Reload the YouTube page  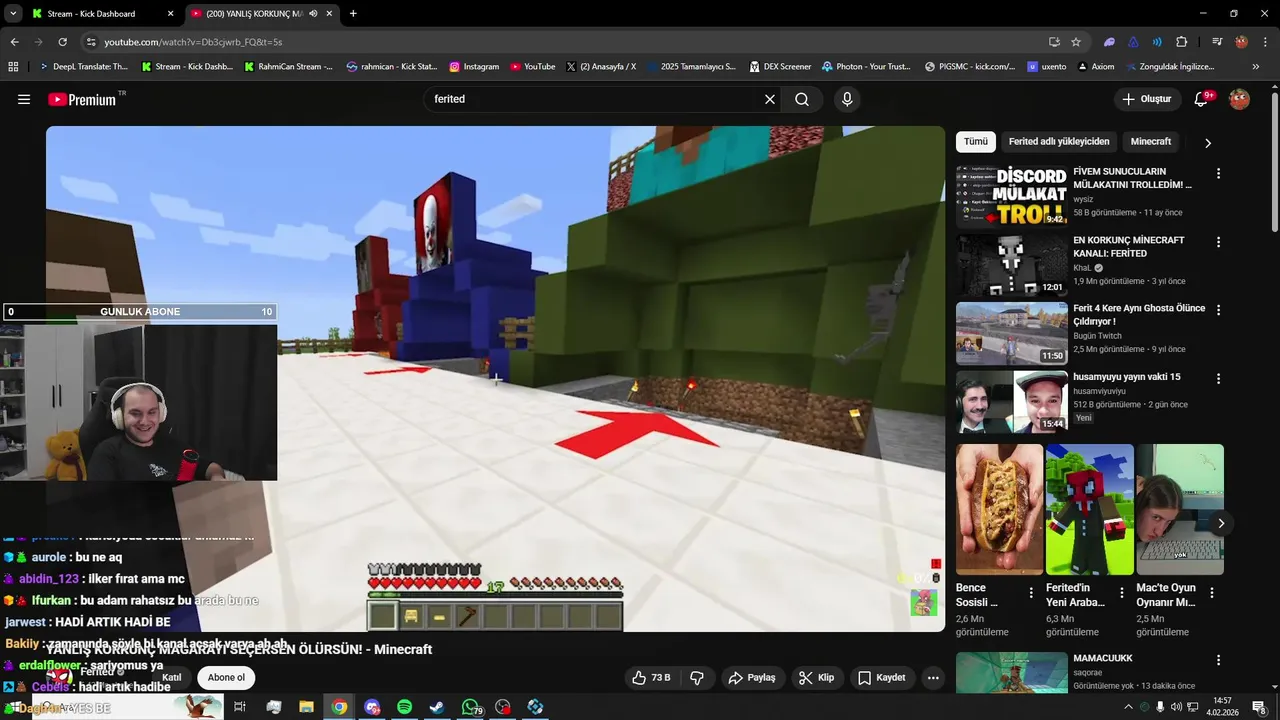pos(62,42)
